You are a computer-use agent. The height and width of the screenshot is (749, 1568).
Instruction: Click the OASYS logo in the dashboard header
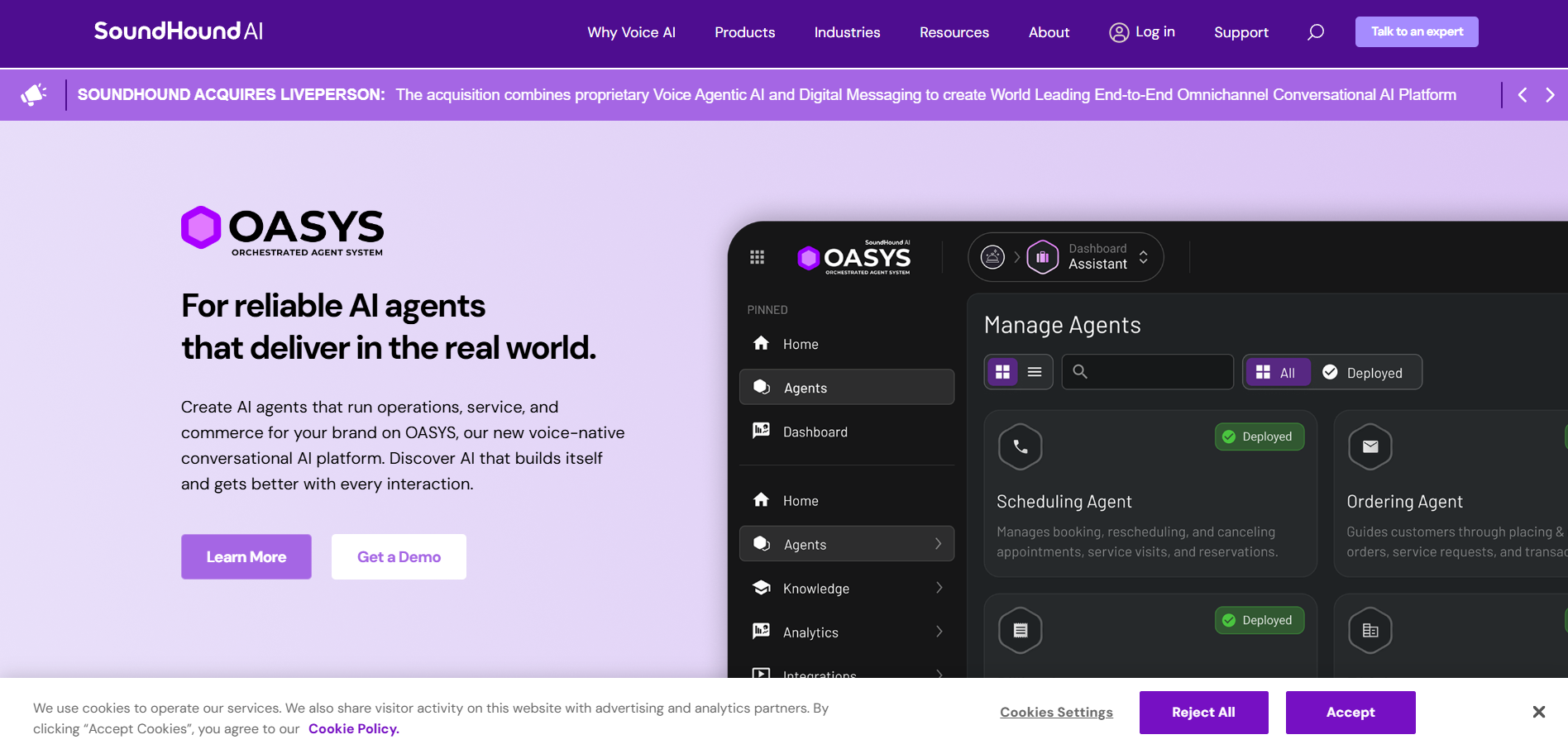click(x=854, y=257)
